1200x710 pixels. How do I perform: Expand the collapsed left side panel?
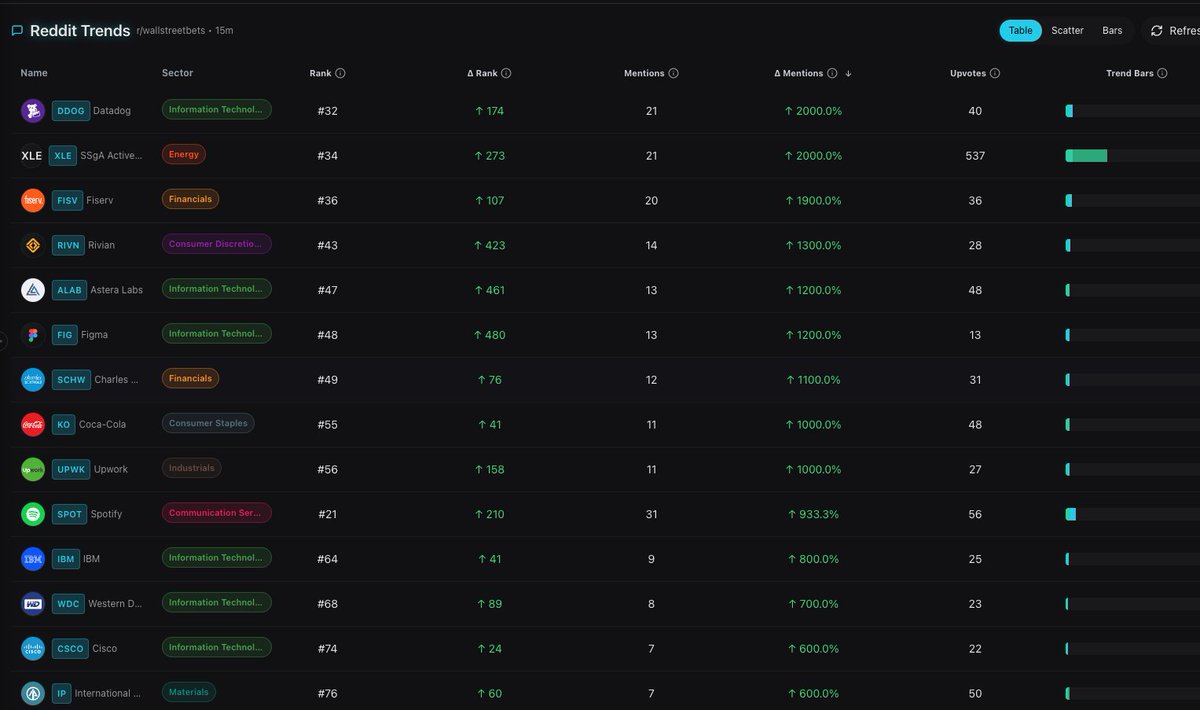[x=3, y=340]
